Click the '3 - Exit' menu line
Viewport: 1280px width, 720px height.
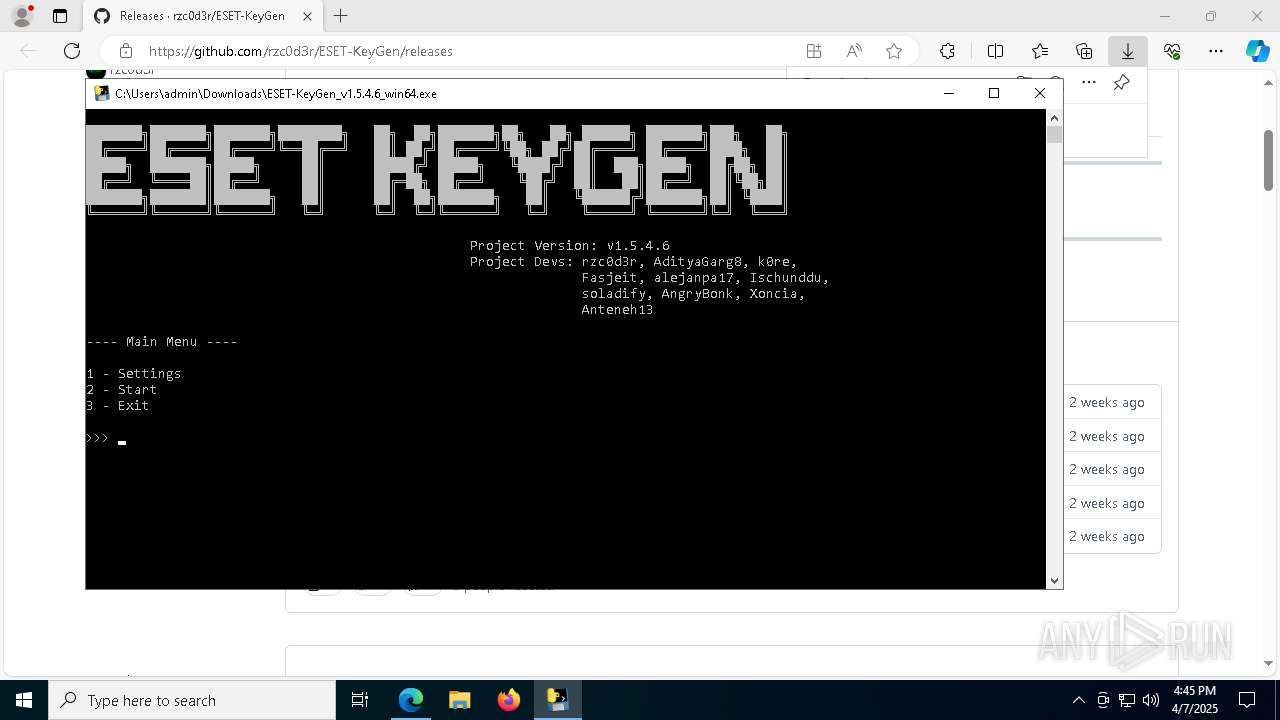[118, 405]
